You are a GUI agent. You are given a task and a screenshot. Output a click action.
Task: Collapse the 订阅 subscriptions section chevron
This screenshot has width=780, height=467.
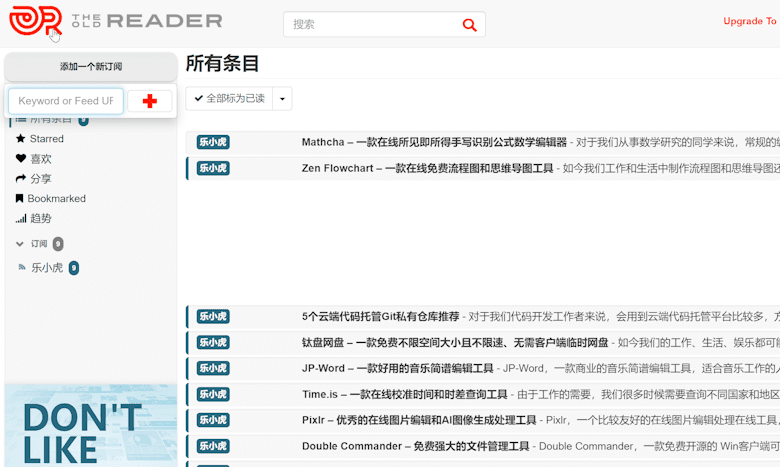coord(20,244)
